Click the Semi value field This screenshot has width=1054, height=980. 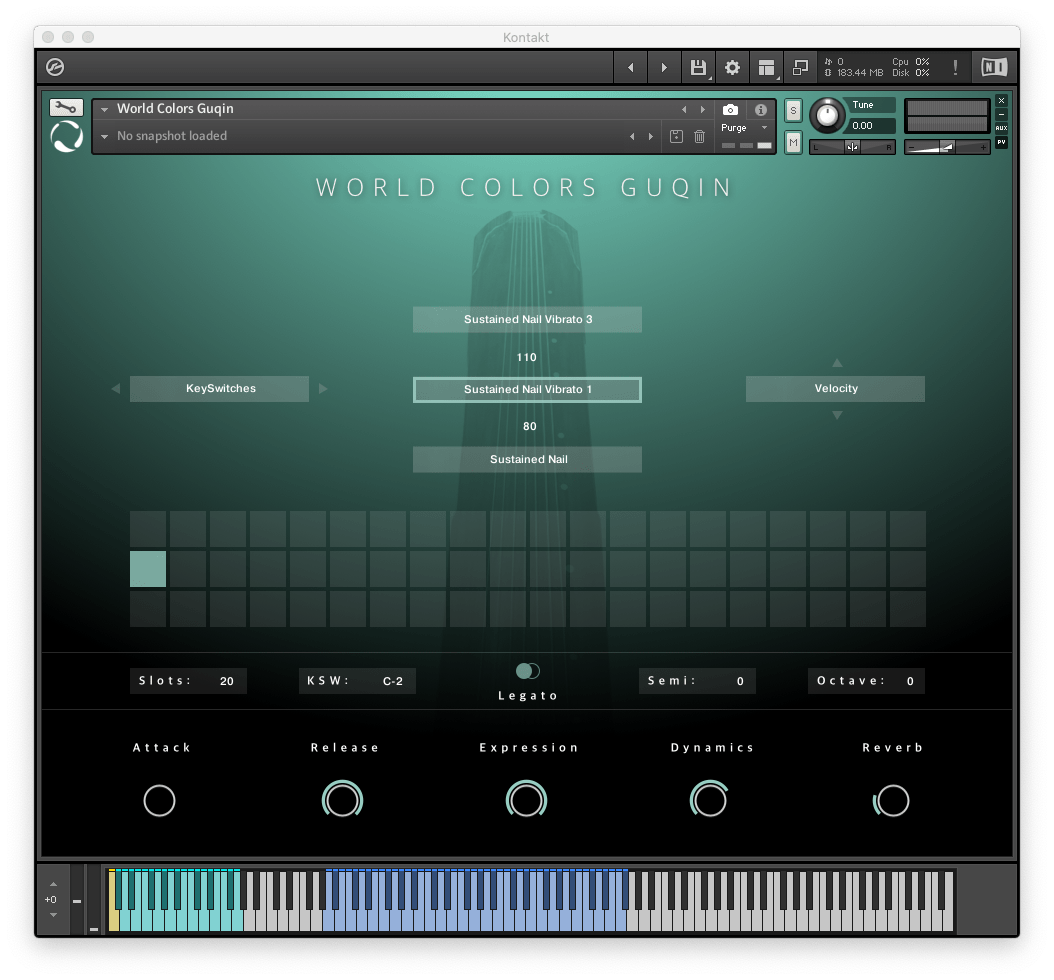click(697, 681)
